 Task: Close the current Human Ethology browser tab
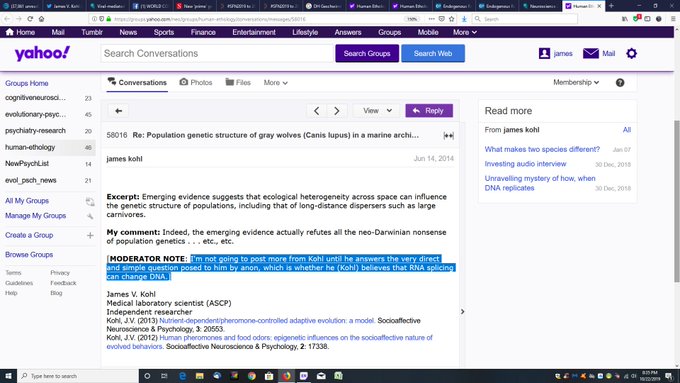(599, 6)
